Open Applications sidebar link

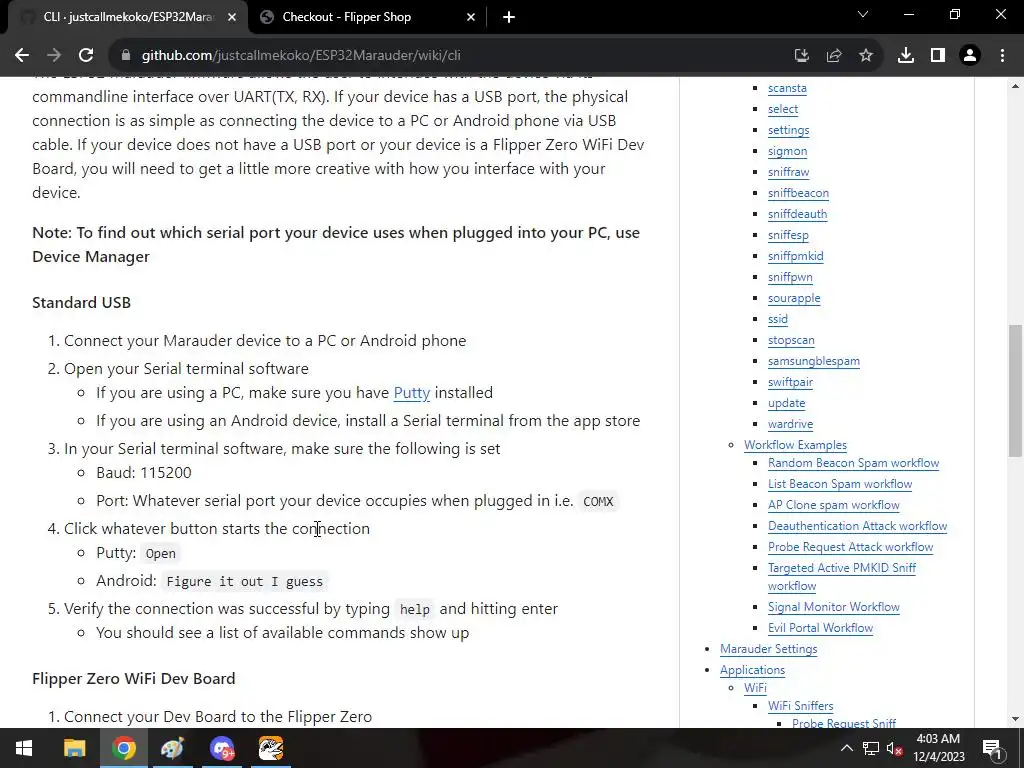752,669
